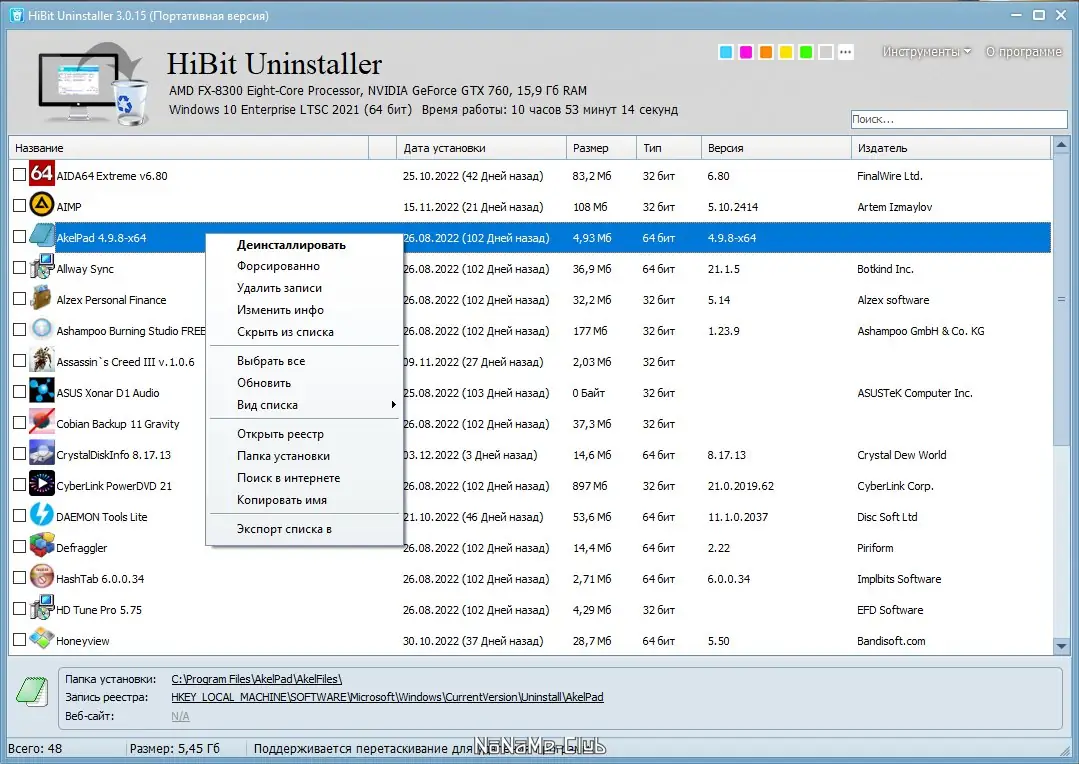Pick the green color theme swatch
This screenshot has width=1079, height=764.
coord(806,52)
